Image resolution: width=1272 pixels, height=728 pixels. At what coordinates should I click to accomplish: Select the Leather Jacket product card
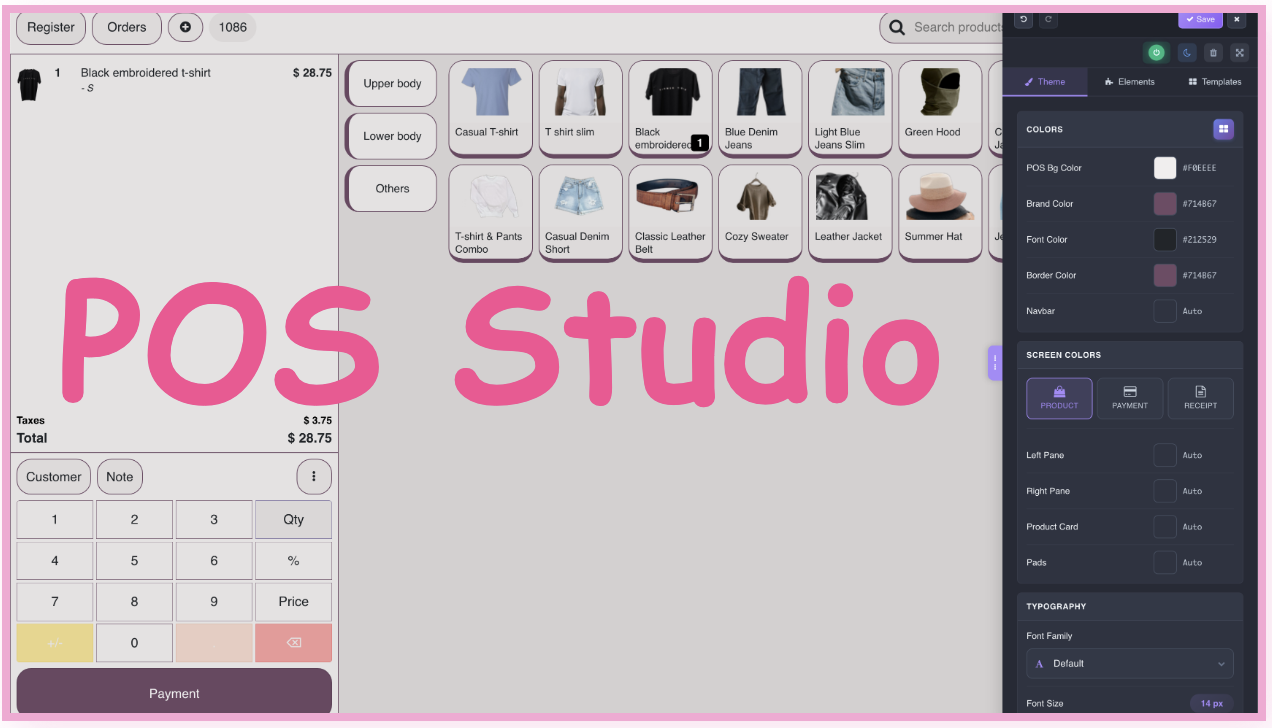tap(848, 212)
